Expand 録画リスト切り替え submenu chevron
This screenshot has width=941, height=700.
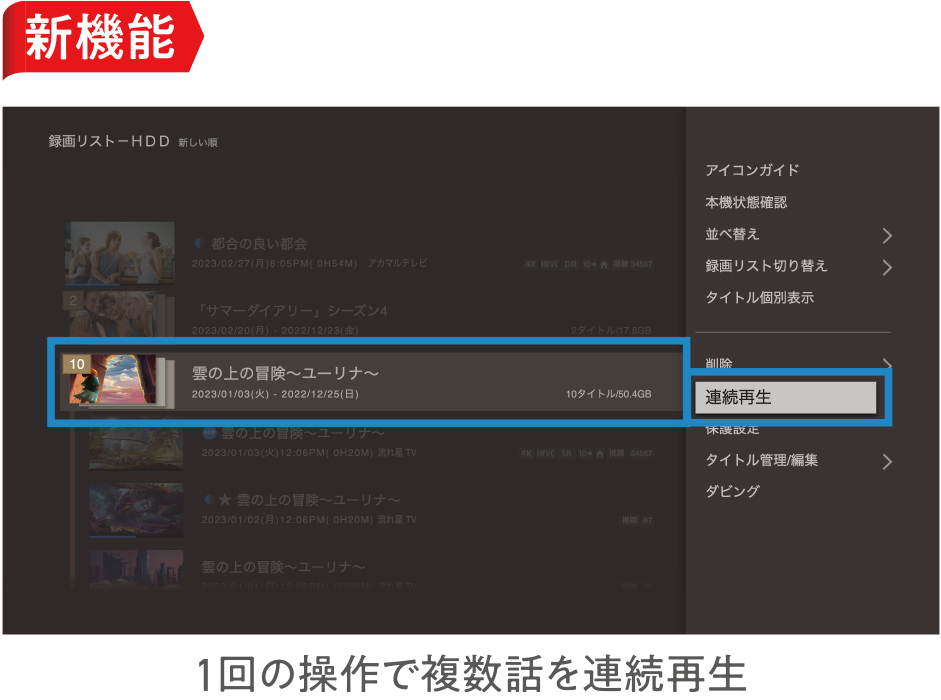(x=886, y=267)
